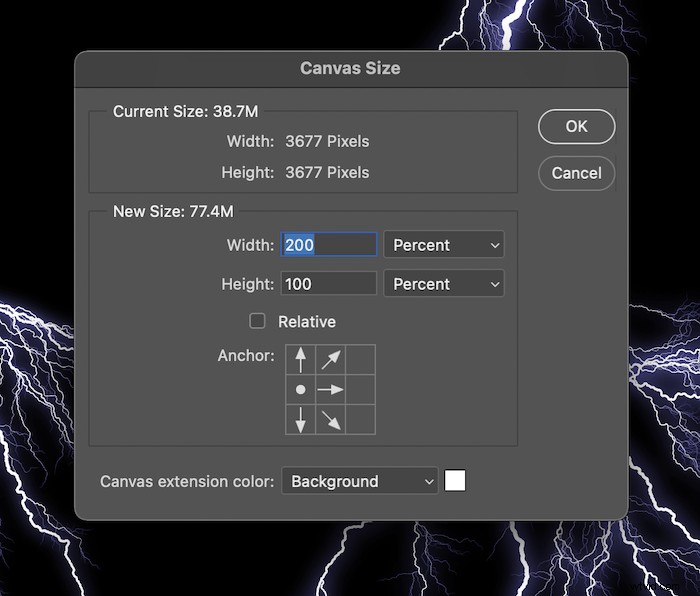The width and height of the screenshot is (700, 596).
Task: Click the white canvas extension color swatch
Action: pos(455,480)
